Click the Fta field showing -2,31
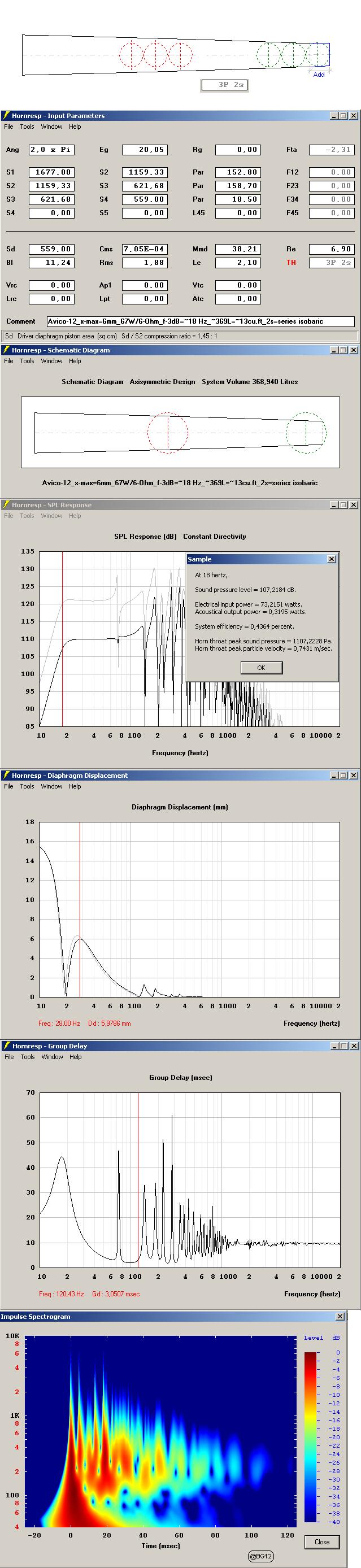 [332, 150]
